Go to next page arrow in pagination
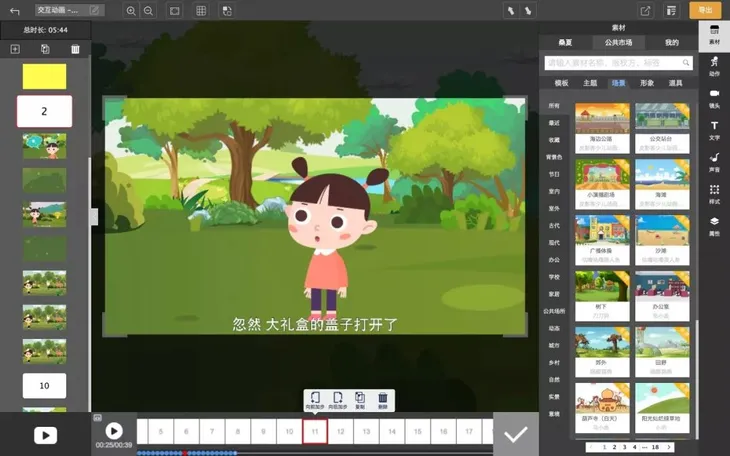This screenshot has height=456, width=730. 668,447
